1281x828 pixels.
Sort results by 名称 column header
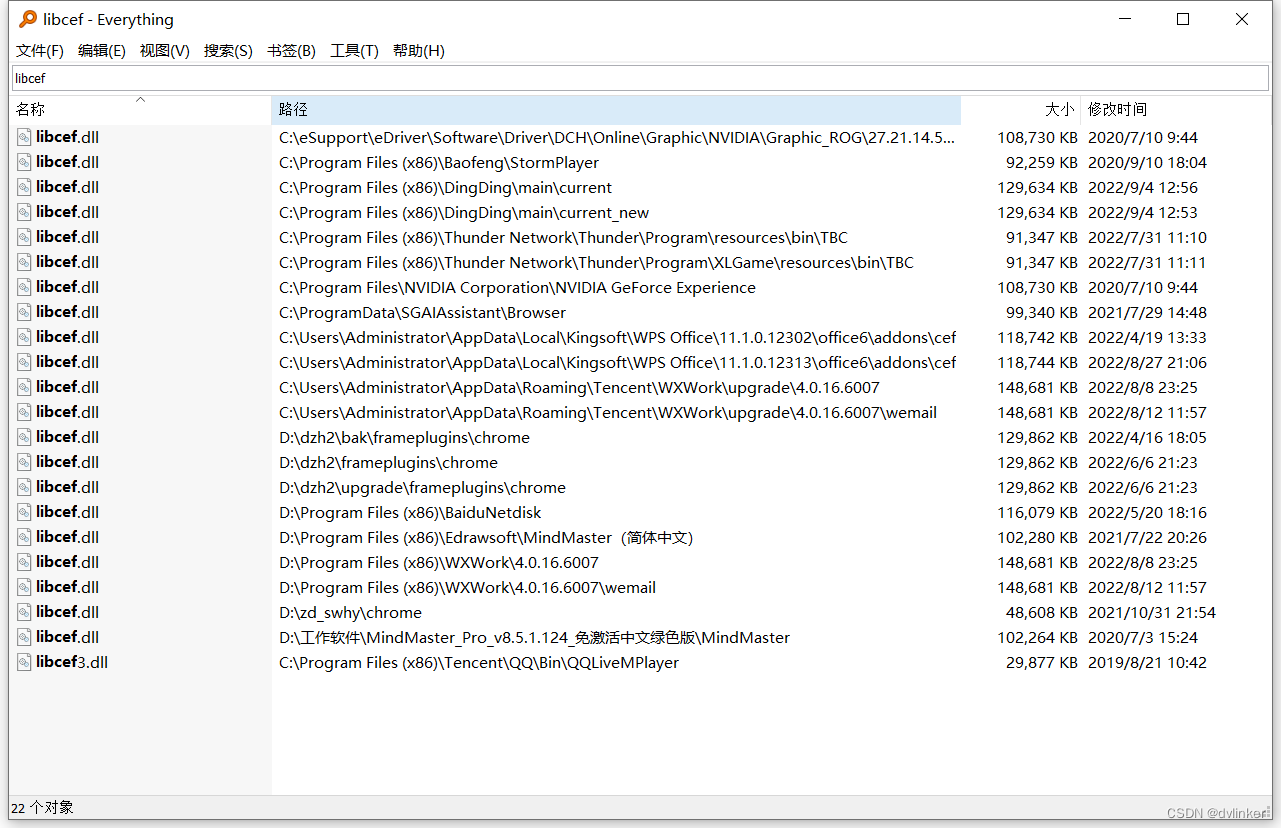pyautogui.click(x=140, y=109)
